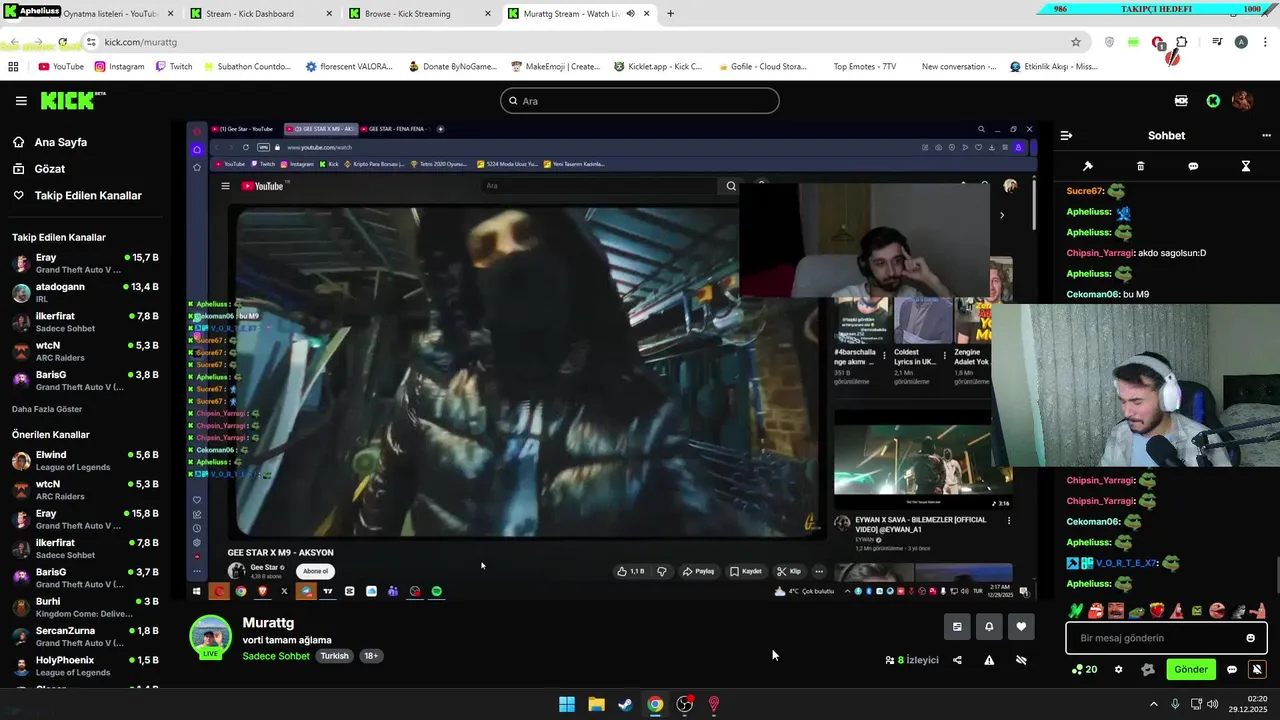Toggle channel notifications bell button
This screenshot has width=1280, height=720.
[989, 627]
